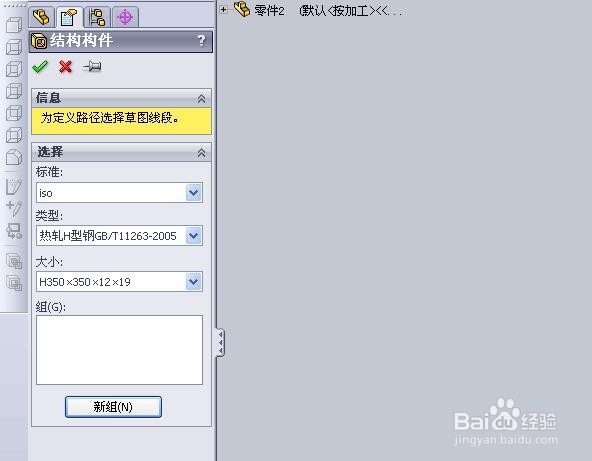Click the yellow message 为定义路径选择草图线段。
The width and height of the screenshot is (592, 461).
(110, 118)
